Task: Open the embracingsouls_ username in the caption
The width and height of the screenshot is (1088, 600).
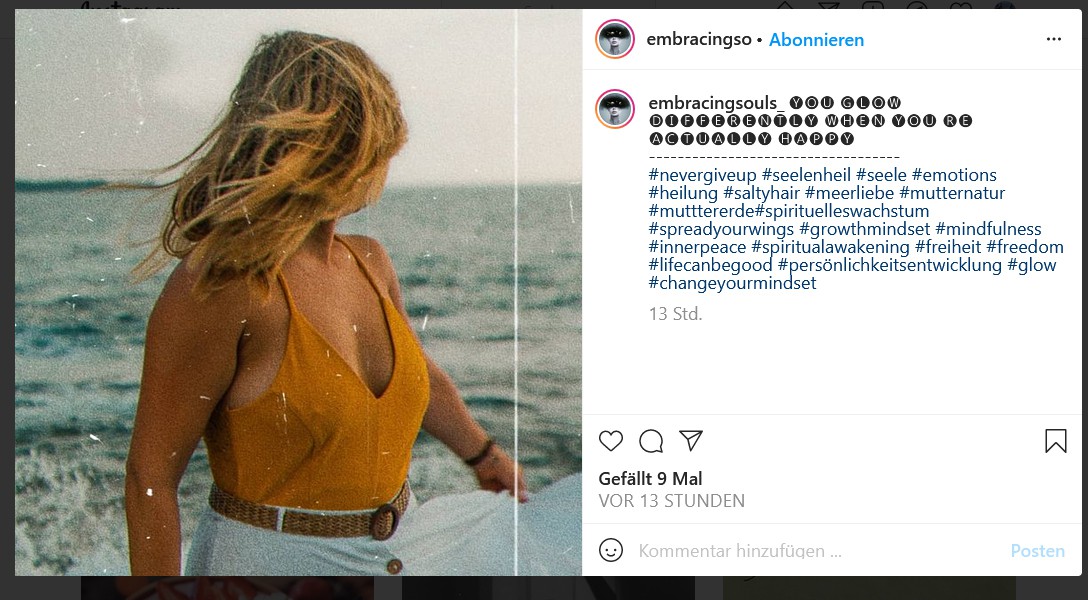Action: 717,103
